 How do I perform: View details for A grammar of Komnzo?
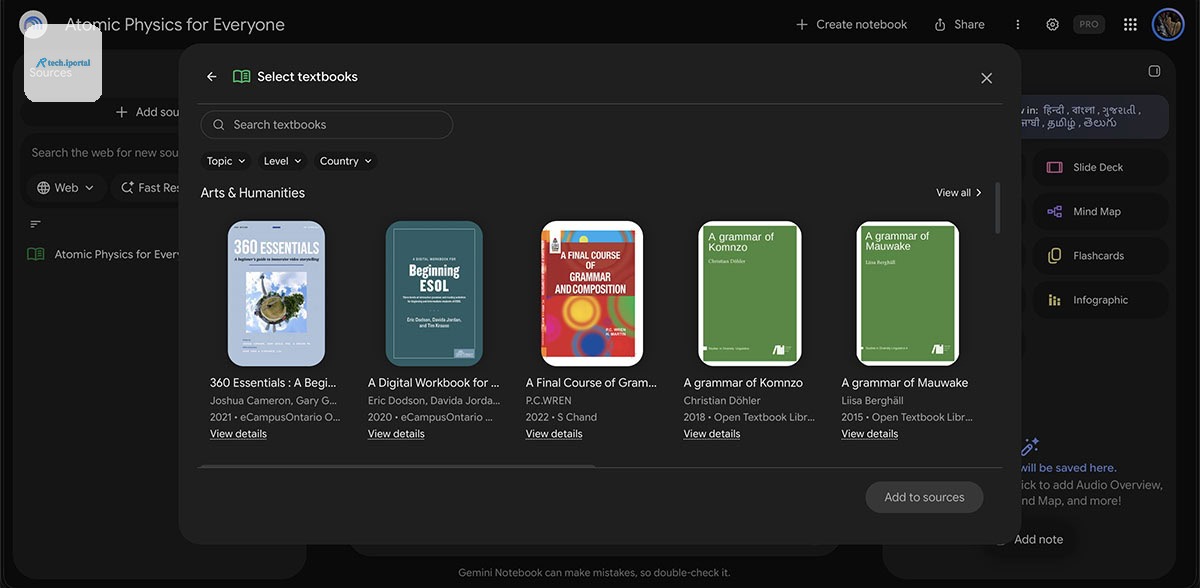[x=712, y=434]
